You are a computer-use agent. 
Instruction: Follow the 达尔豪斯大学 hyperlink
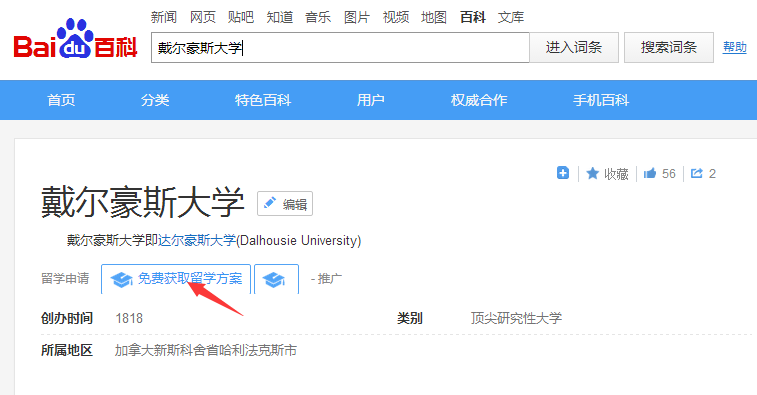[197, 240]
